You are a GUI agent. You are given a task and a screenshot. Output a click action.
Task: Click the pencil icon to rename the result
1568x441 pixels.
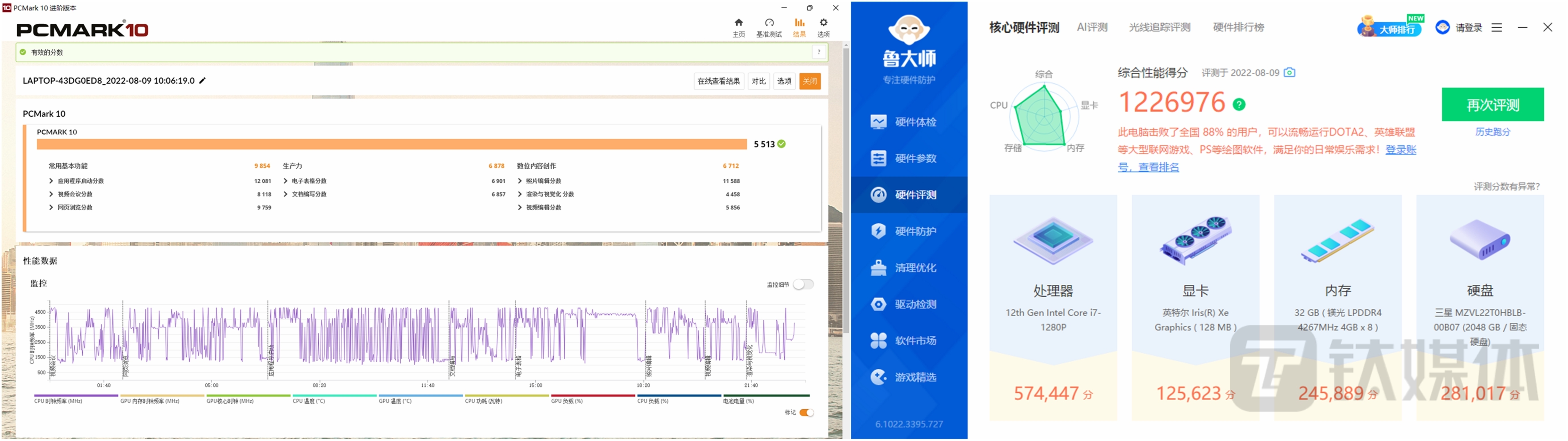click(x=203, y=80)
